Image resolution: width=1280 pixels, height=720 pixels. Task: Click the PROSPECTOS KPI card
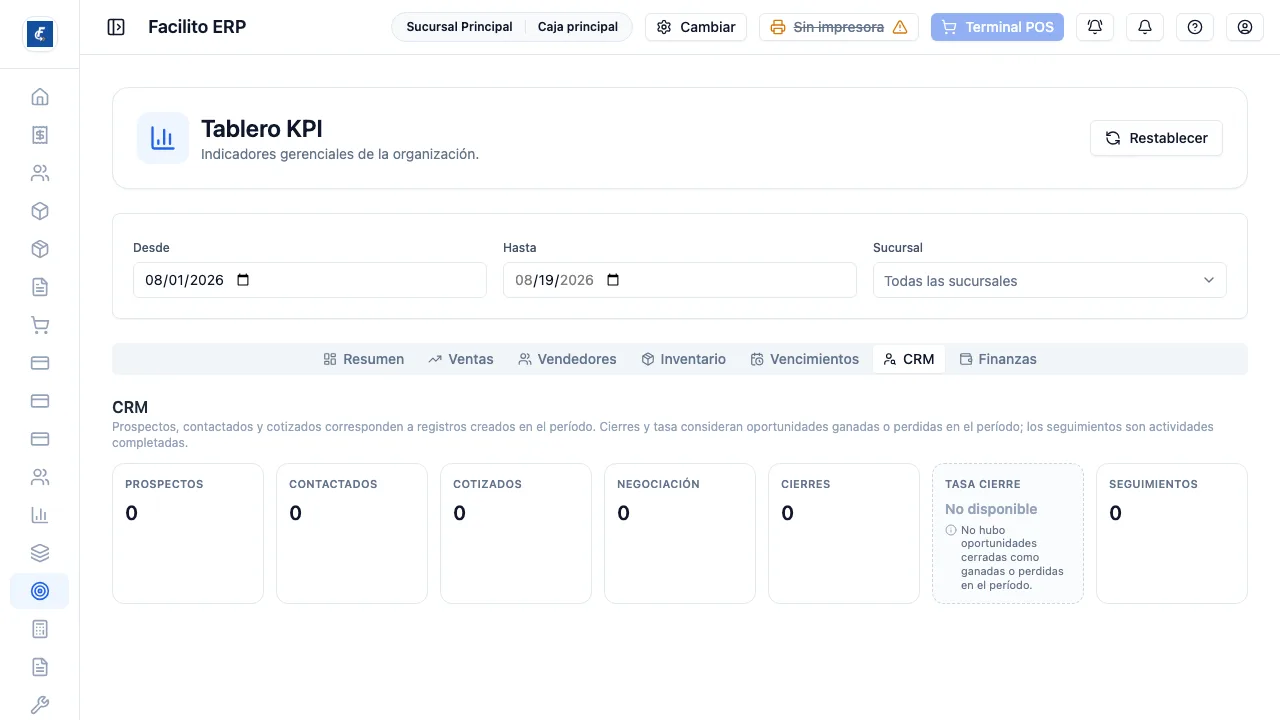pos(188,533)
